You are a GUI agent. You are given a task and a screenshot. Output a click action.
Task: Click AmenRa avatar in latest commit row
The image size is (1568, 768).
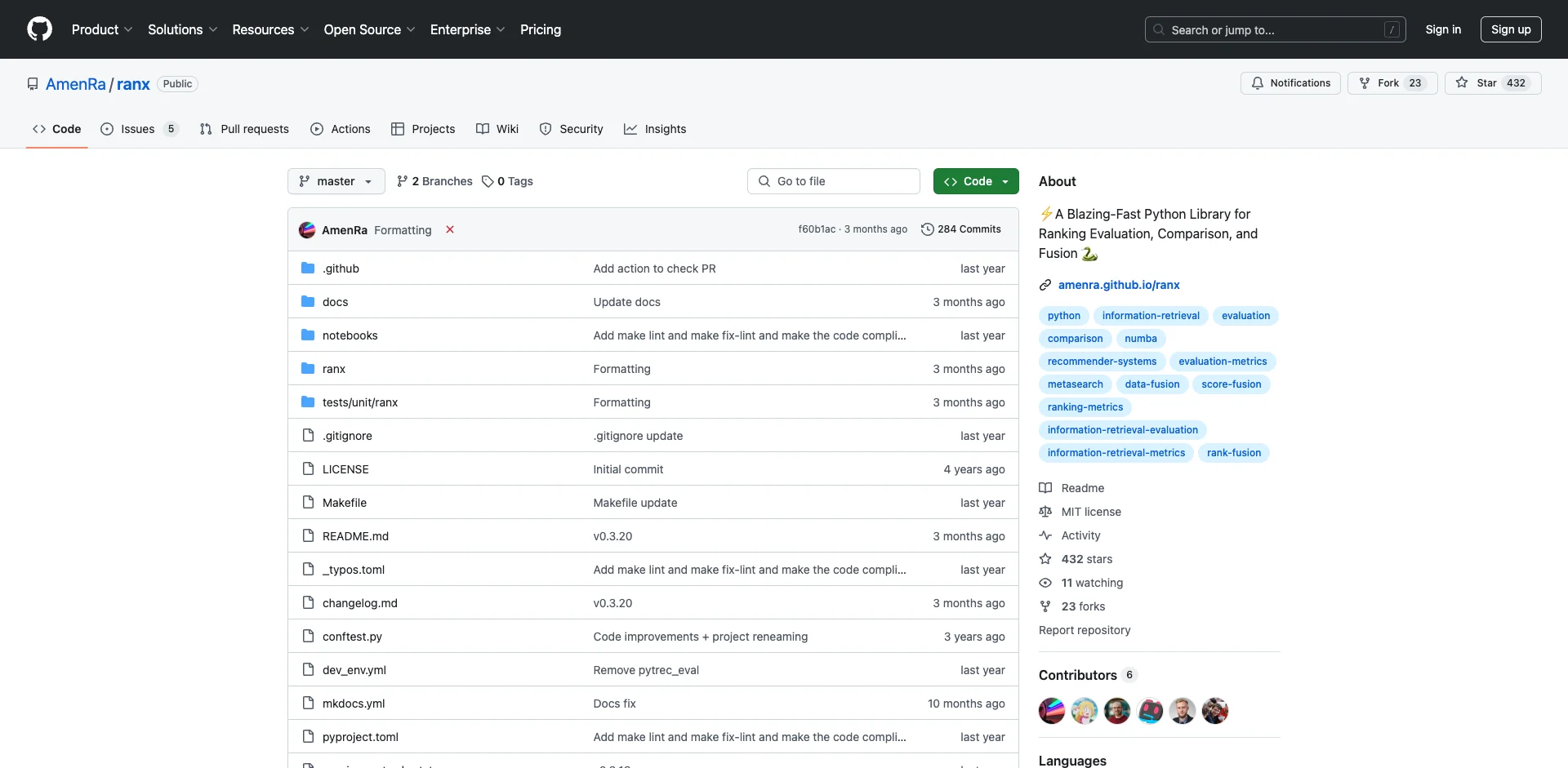click(307, 230)
